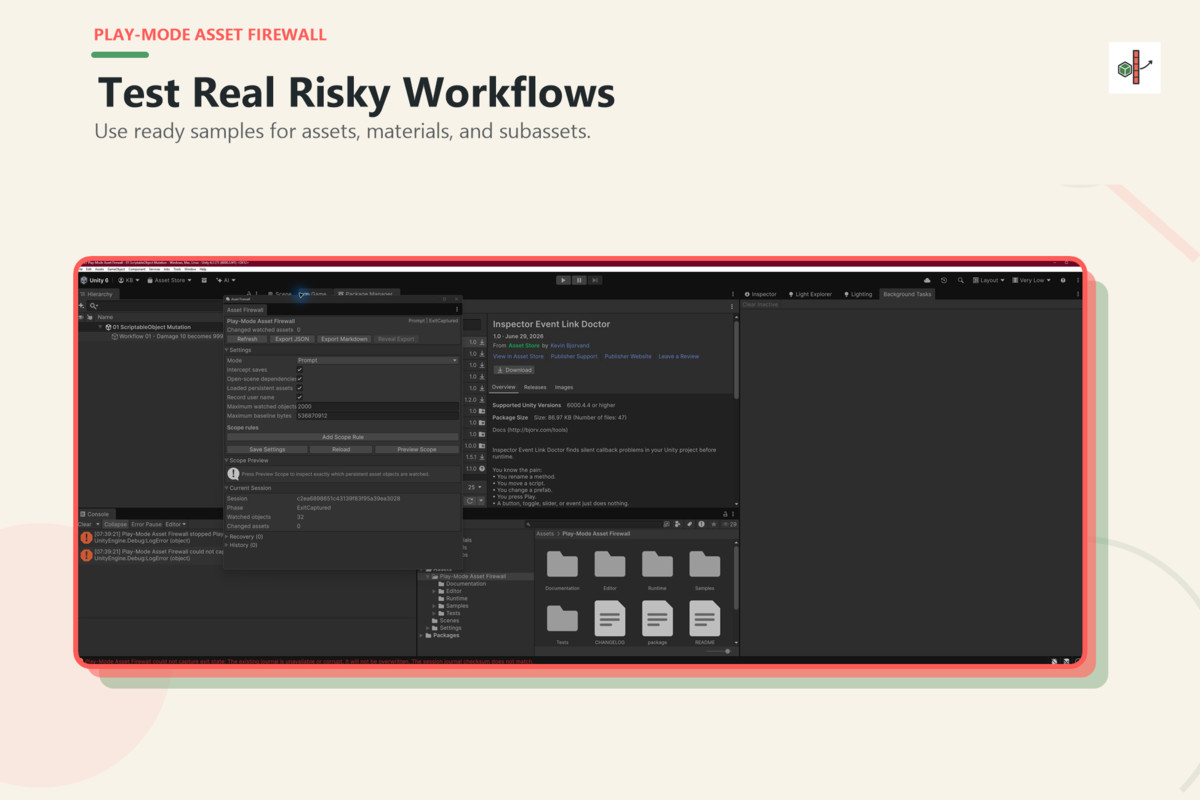Switch to the Images tab
This screenshot has width=1200, height=800.
564,387
